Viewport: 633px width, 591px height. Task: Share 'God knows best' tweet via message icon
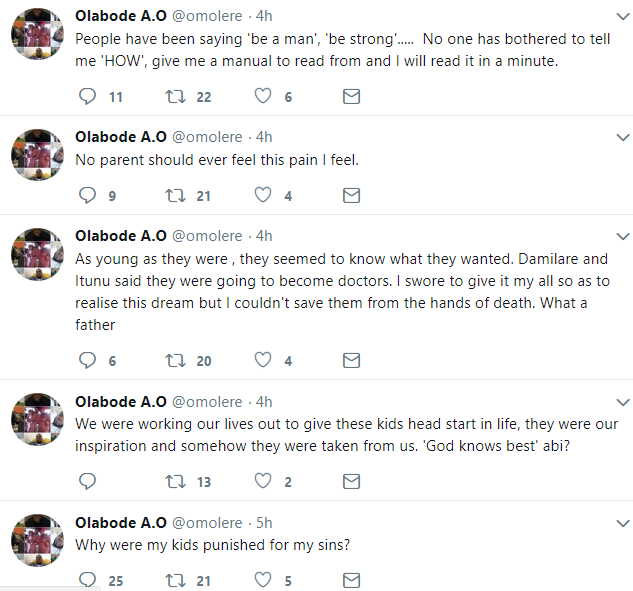point(351,481)
